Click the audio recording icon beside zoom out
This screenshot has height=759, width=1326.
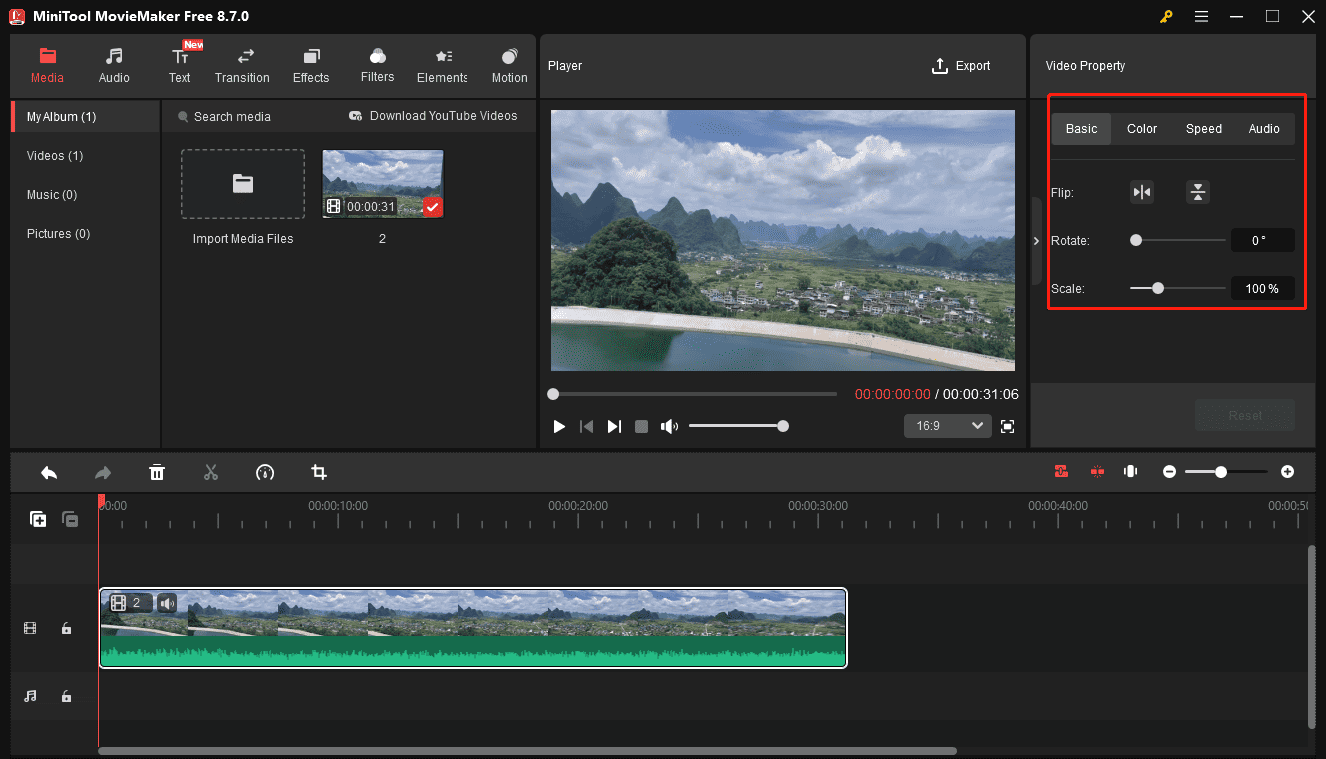[x=1131, y=472]
